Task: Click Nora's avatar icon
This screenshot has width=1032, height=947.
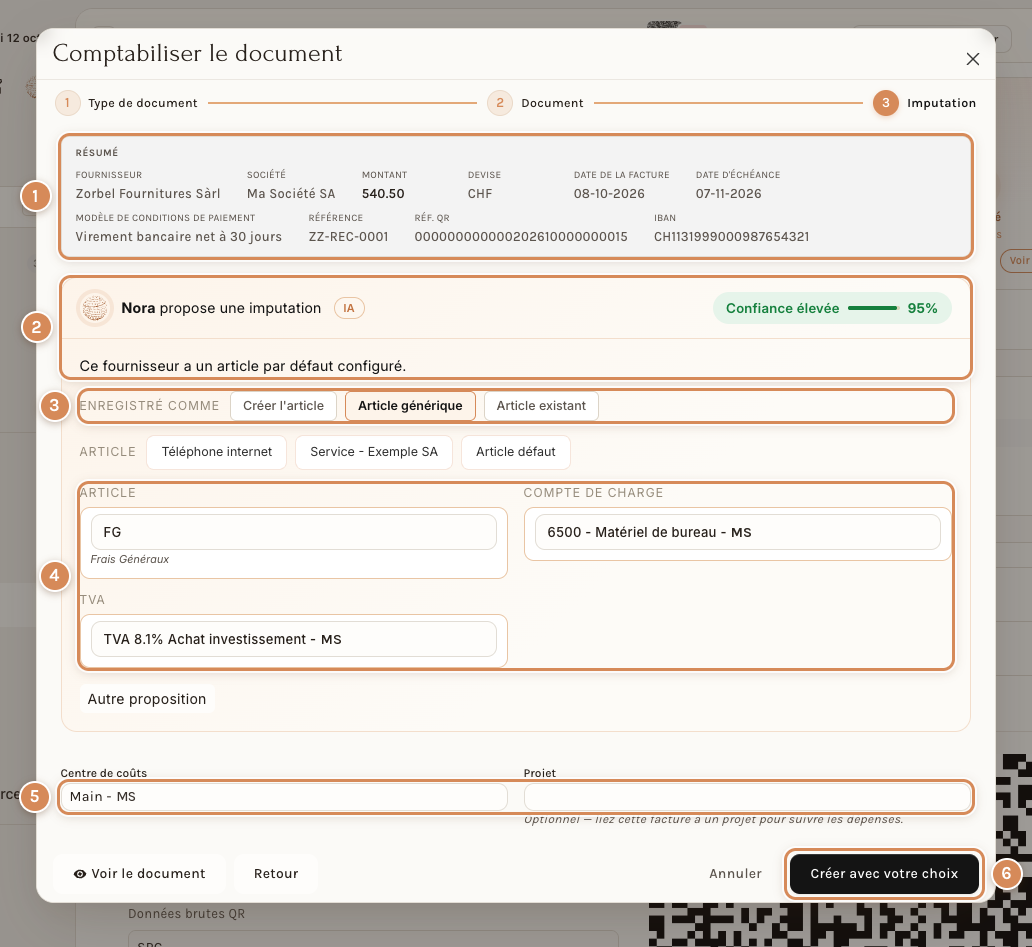Action: [x=95, y=308]
